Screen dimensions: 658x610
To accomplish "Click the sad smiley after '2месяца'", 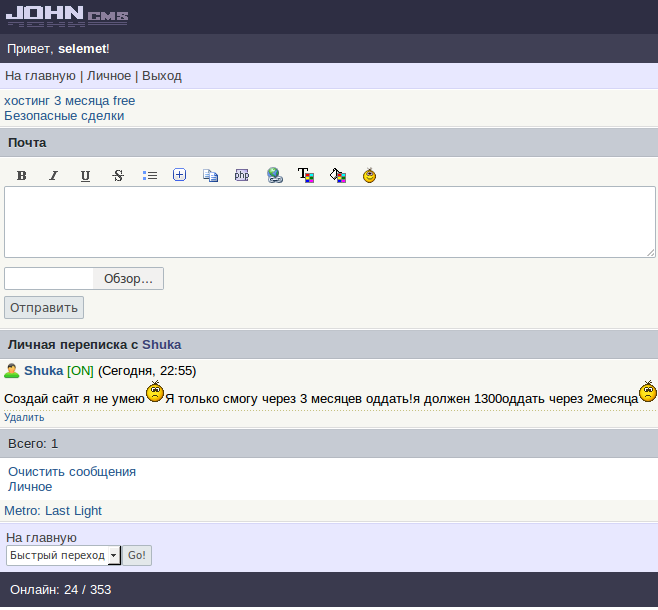I will pyautogui.click(x=648, y=392).
